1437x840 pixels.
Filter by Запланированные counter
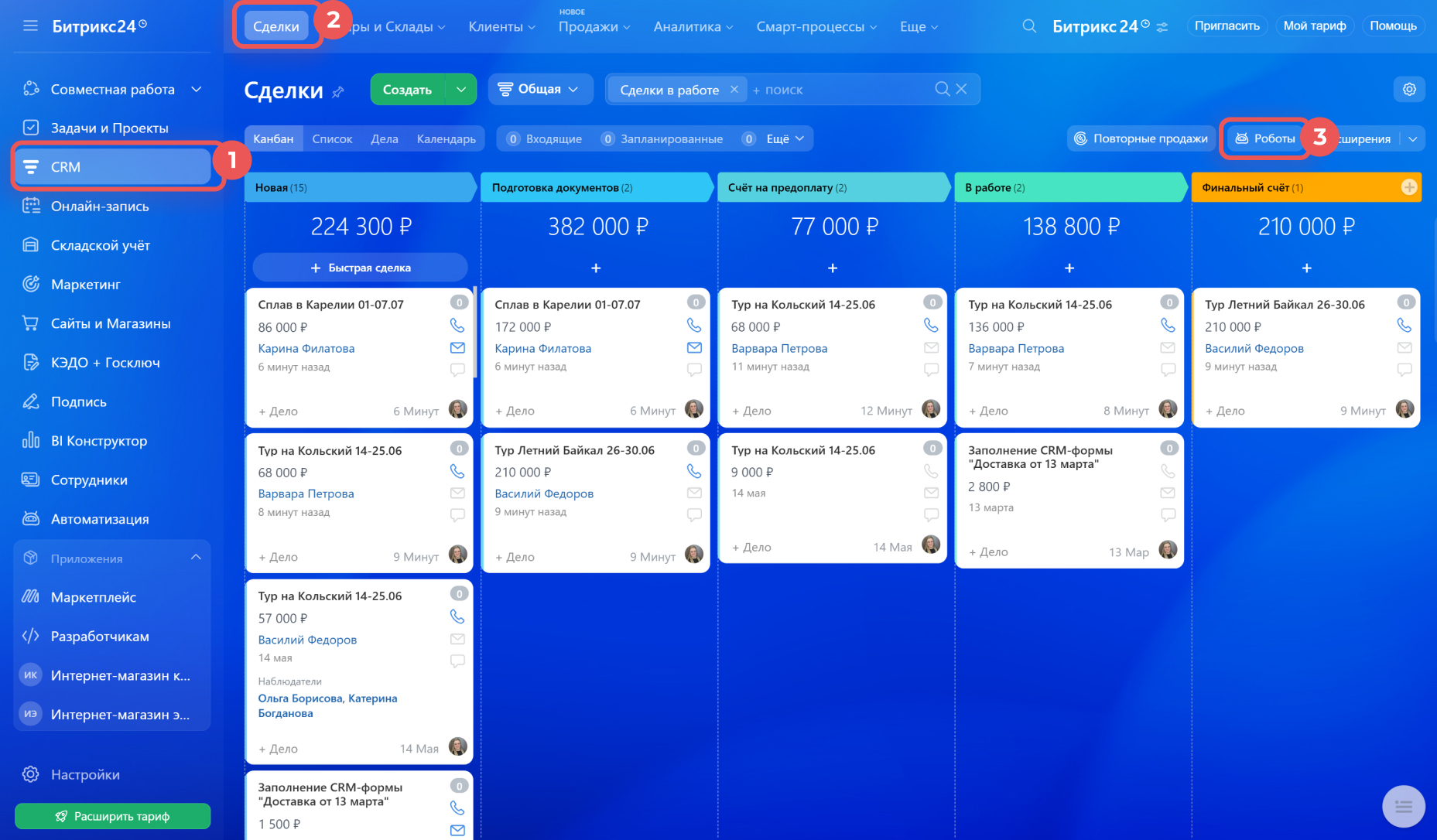662,138
